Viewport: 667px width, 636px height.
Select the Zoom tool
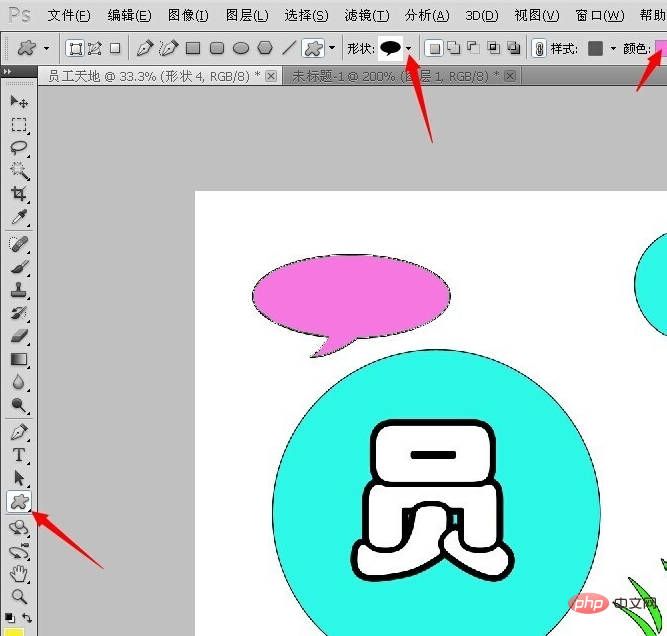click(x=19, y=597)
